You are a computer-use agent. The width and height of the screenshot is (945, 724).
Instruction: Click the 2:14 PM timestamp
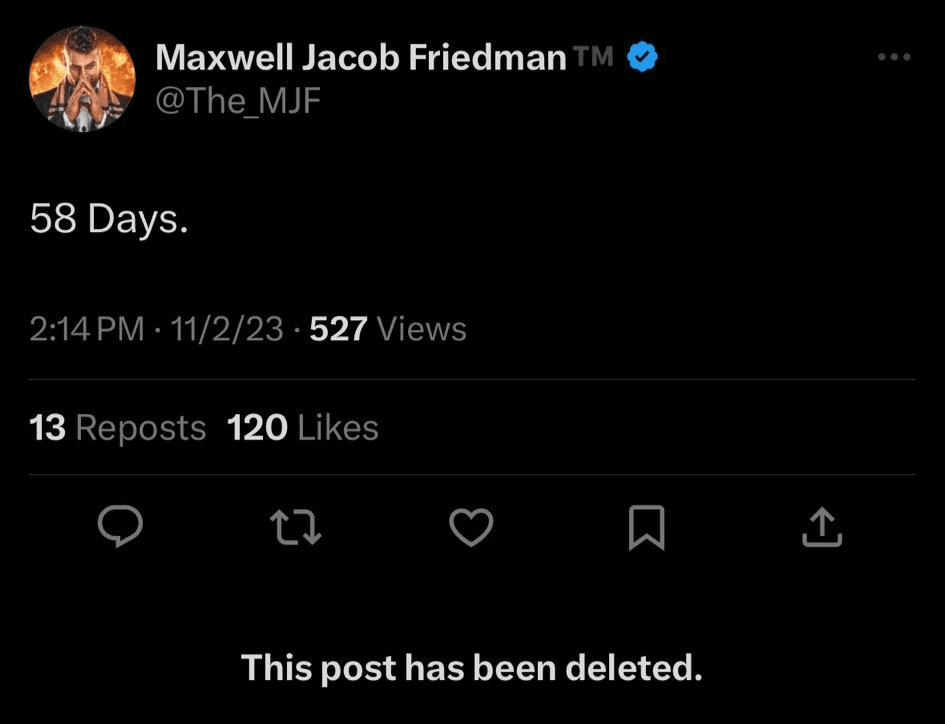tap(87, 329)
